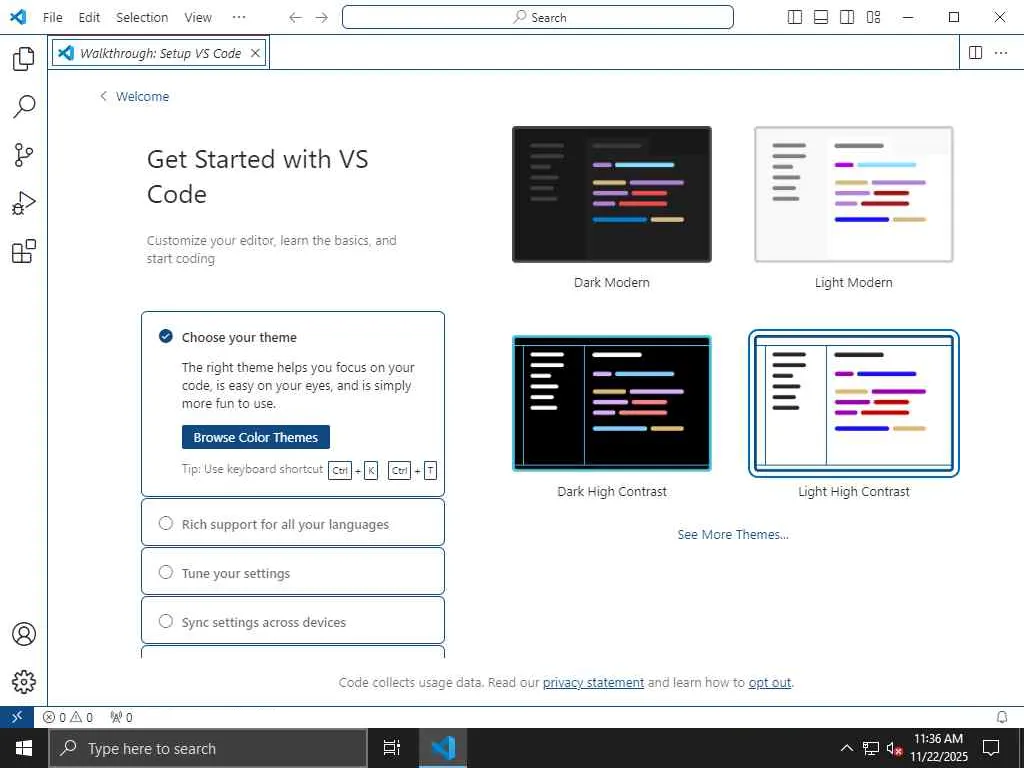The width and height of the screenshot is (1024, 768).
Task: Click the Browse Color Themes button
Action: 255,438
